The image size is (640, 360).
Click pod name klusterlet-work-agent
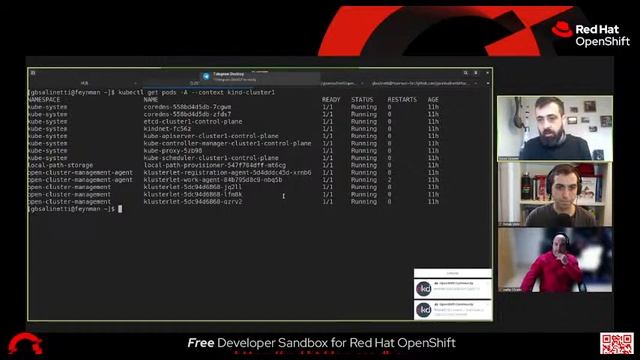pyautogui.click(x=213, y=180)
